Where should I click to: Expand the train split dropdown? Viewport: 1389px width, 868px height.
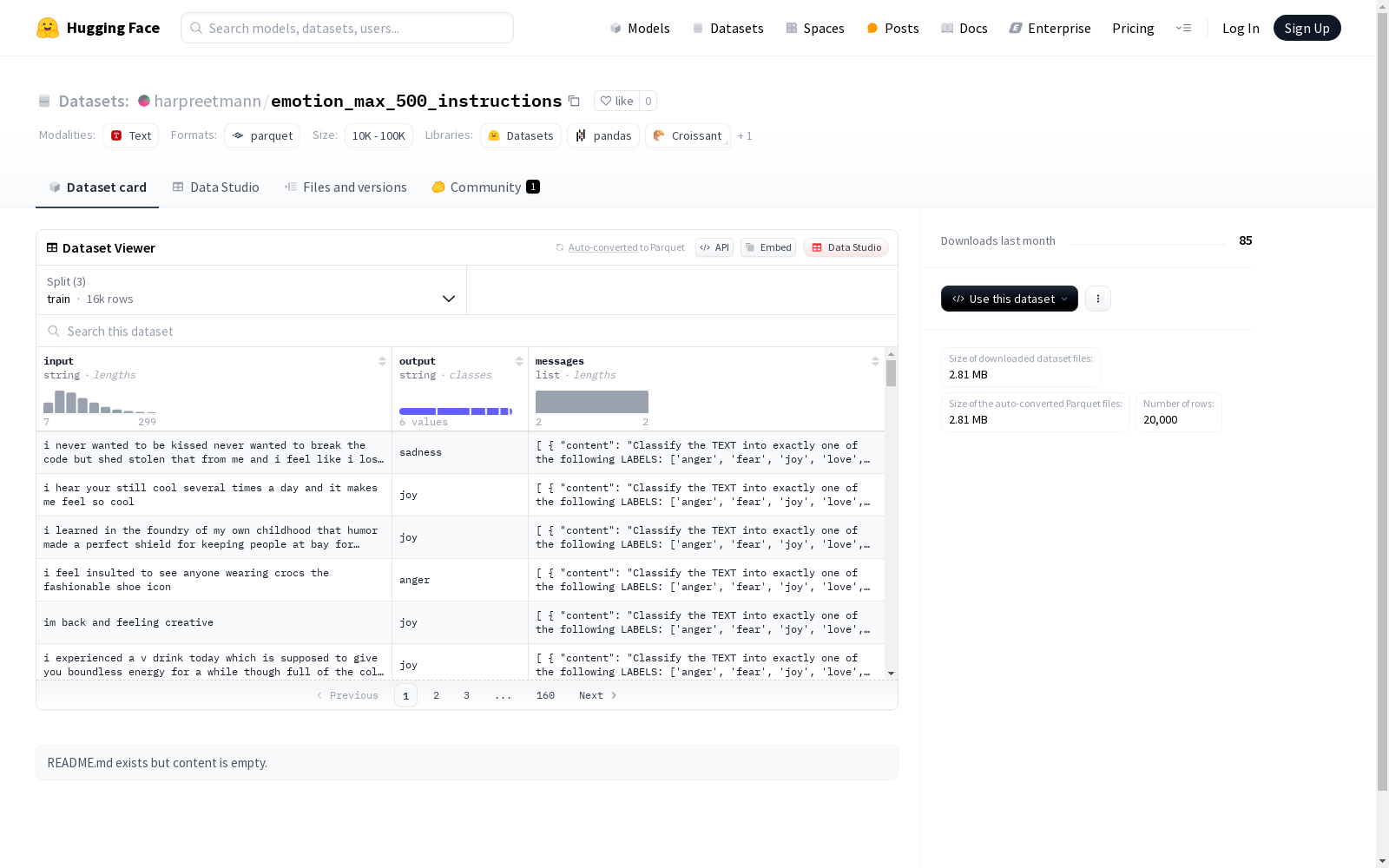252,290
